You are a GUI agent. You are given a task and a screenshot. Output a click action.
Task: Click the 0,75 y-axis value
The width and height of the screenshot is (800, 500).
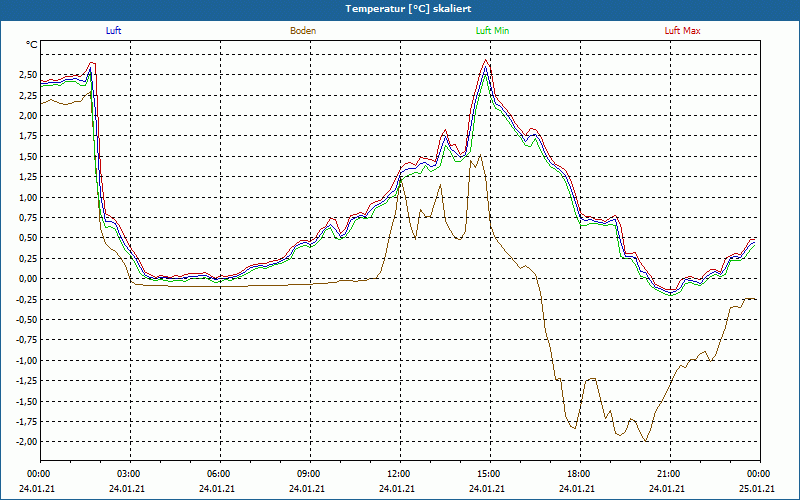click(29, 218)
